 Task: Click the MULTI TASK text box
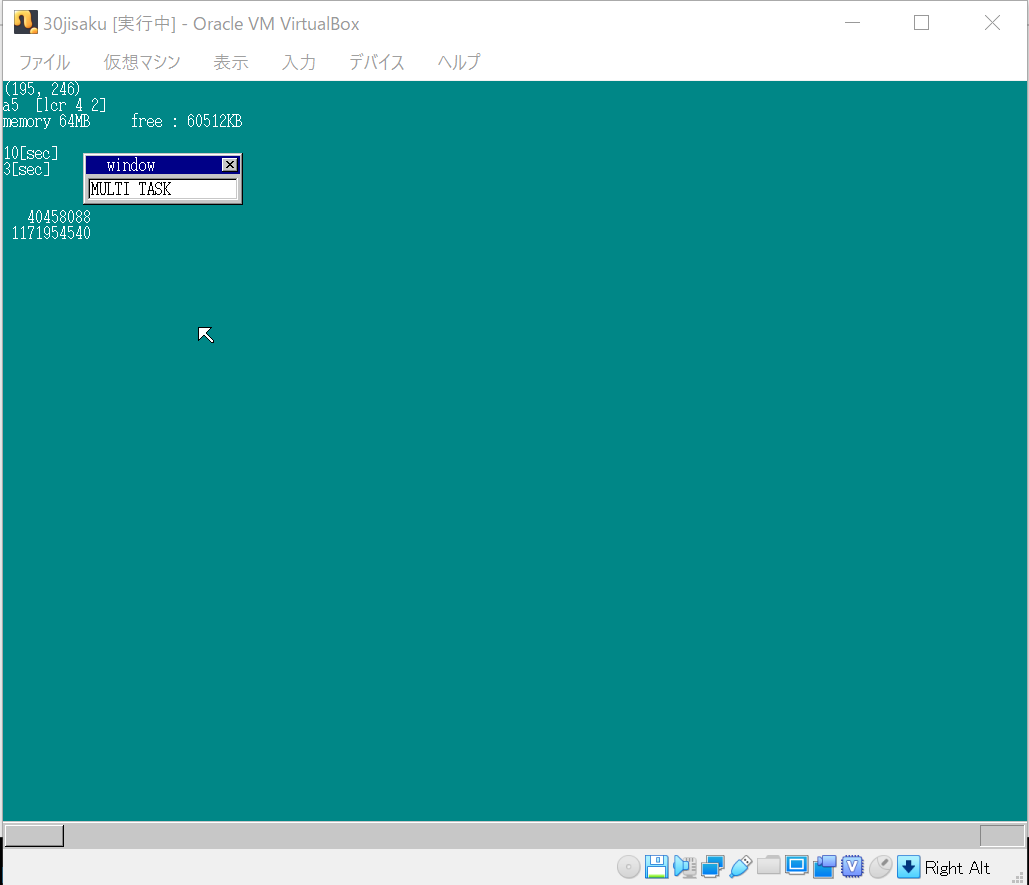point(163,189)
